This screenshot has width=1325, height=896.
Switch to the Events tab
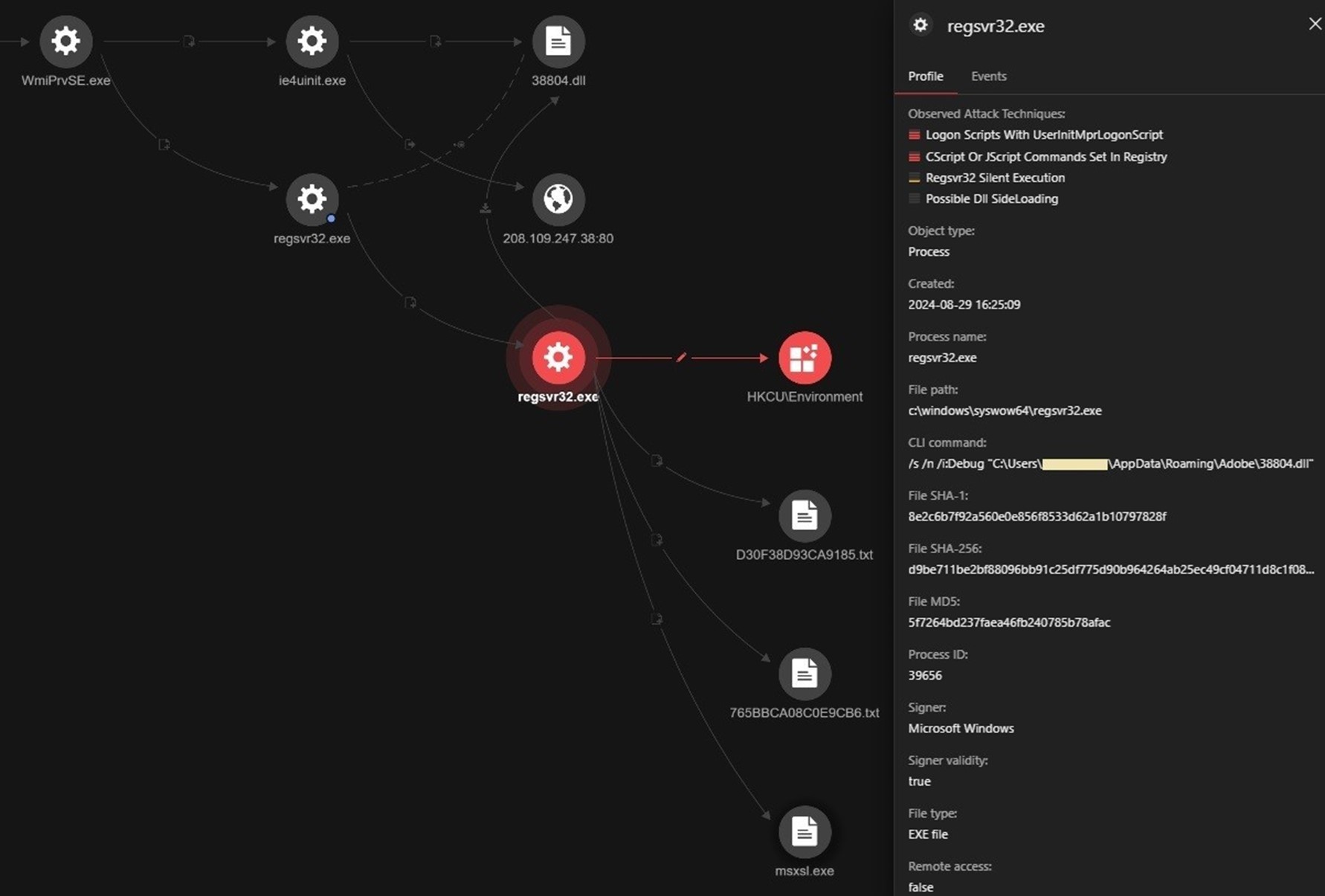(x=988, y=77)
